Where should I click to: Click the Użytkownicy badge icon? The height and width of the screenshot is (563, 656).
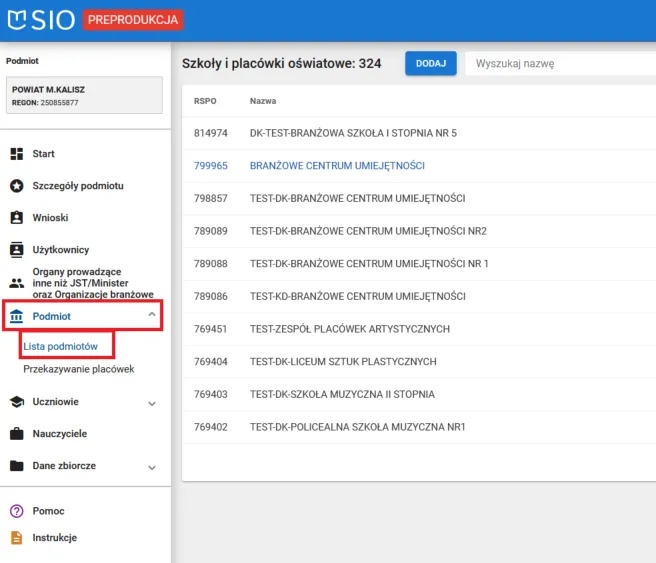pos(16,250)
